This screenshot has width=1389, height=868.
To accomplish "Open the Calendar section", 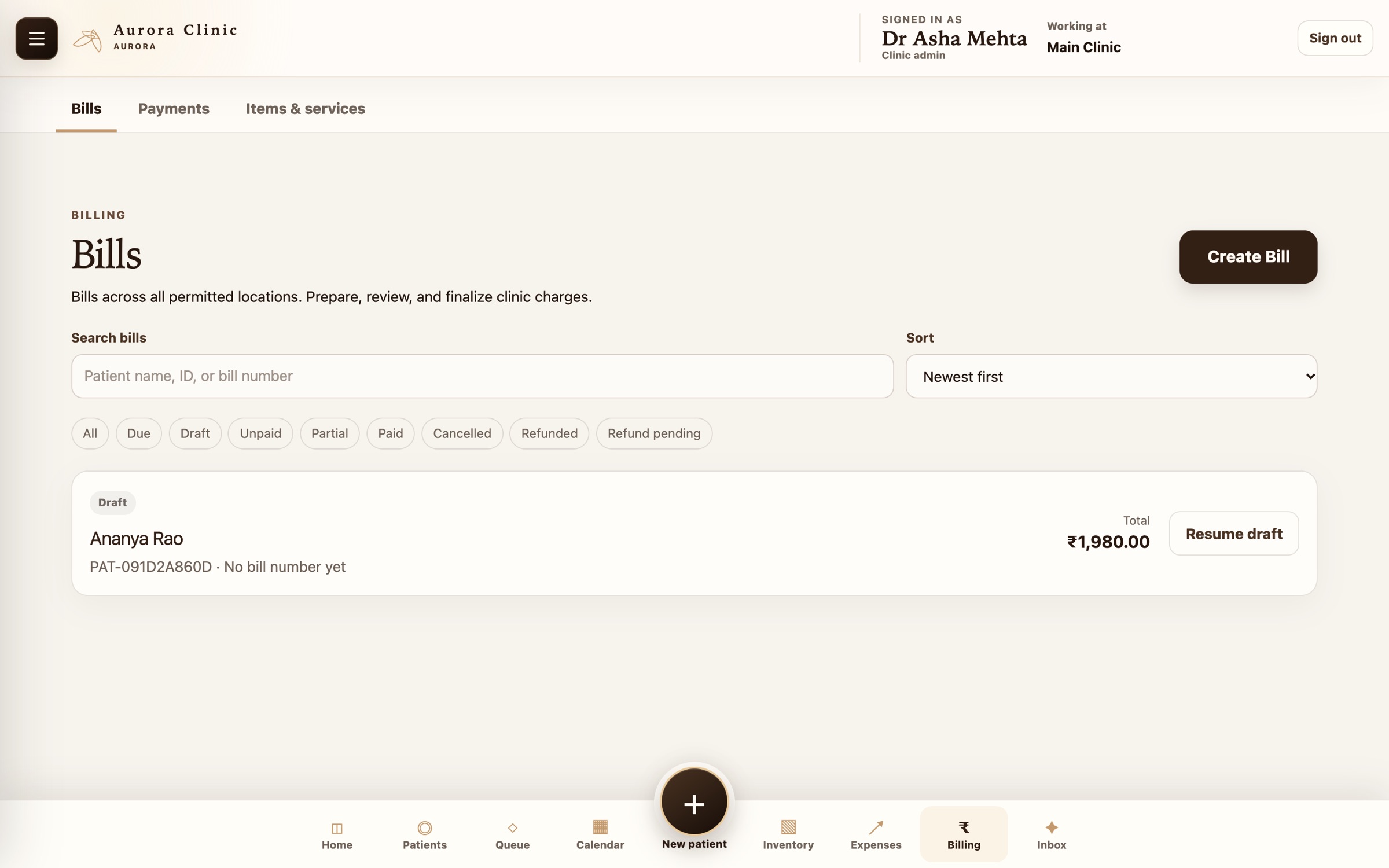I will (600, 835).
